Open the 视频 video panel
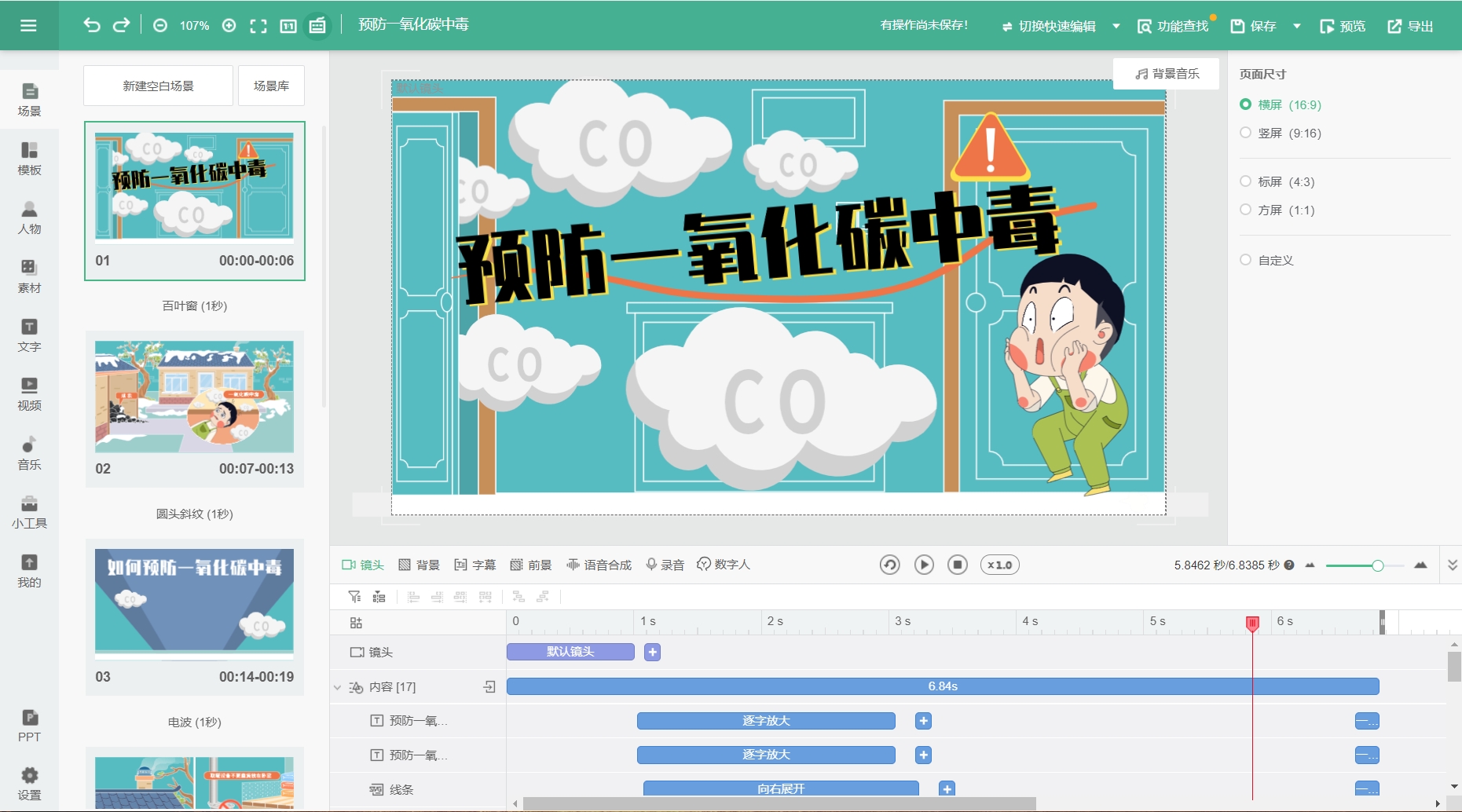 click(29, 394)
